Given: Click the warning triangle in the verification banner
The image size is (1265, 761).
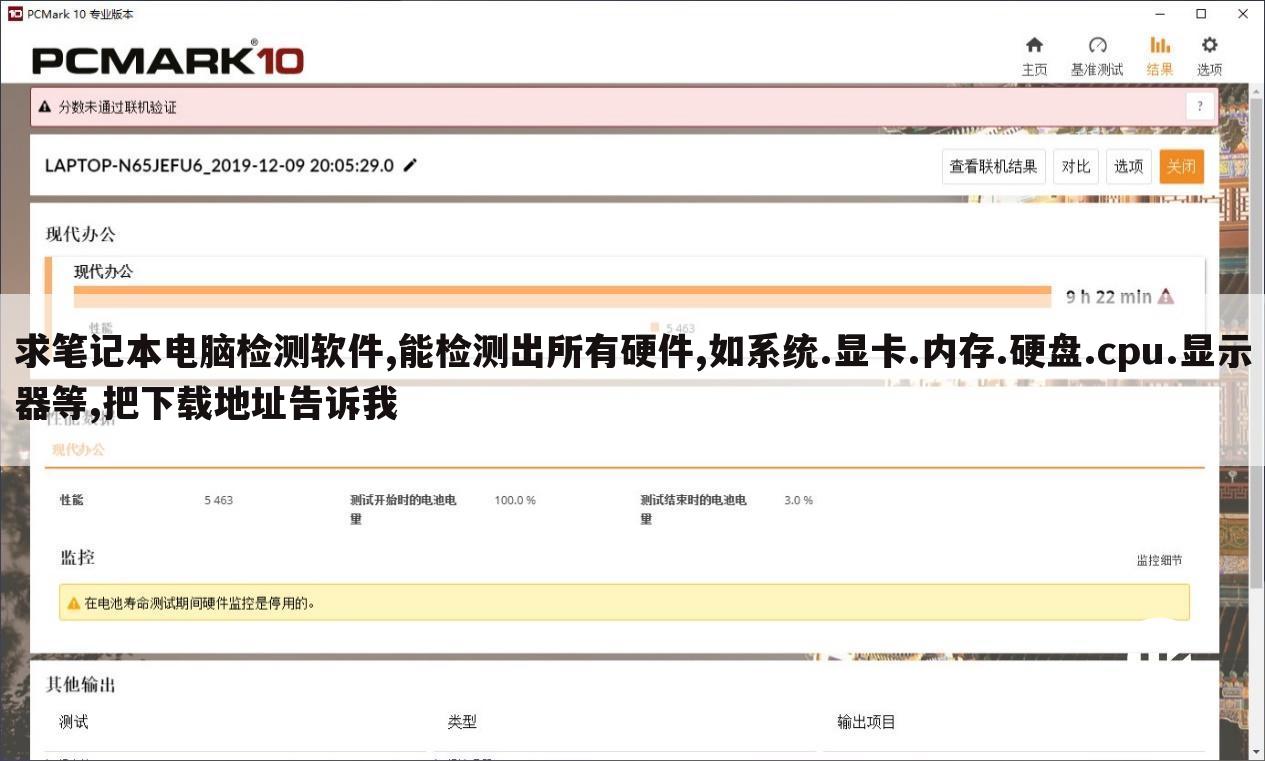Looking at the screenshot, I should pyautogui.click(x=44, y=106).
